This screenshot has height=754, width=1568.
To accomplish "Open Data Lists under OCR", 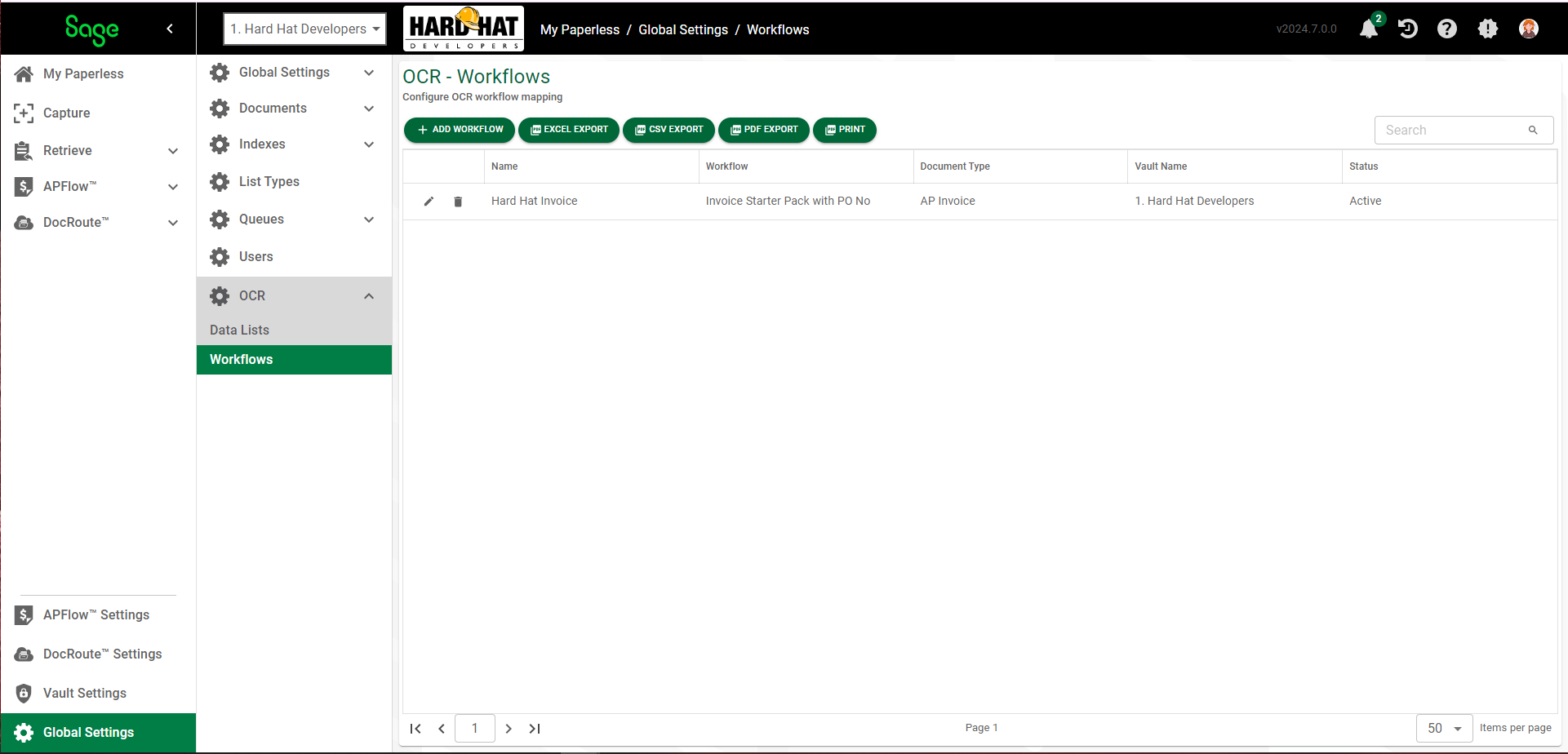I will (294, 330).
